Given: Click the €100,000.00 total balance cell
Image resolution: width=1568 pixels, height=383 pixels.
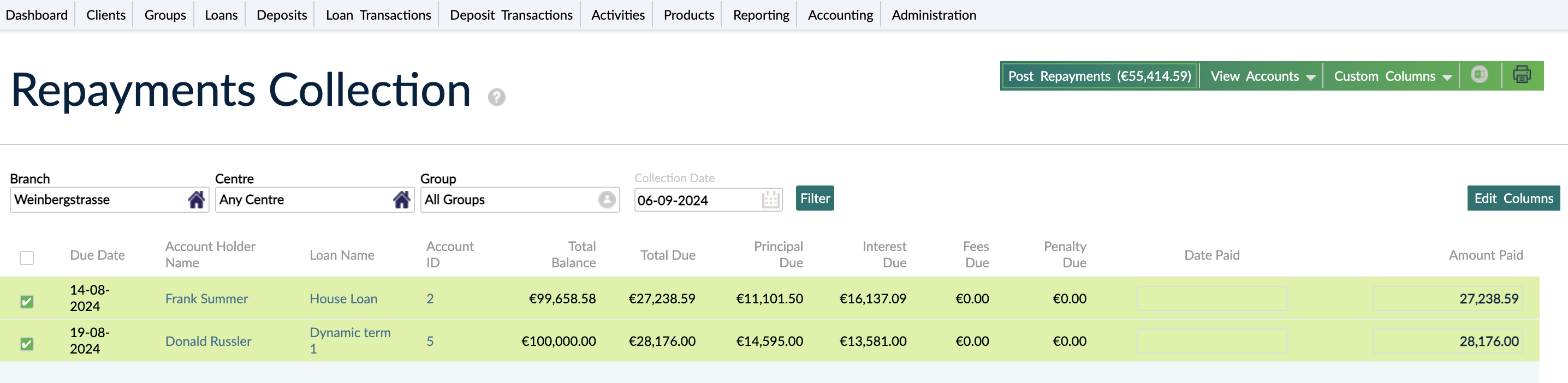Looking at the screenshot, I should pos(559,341).
